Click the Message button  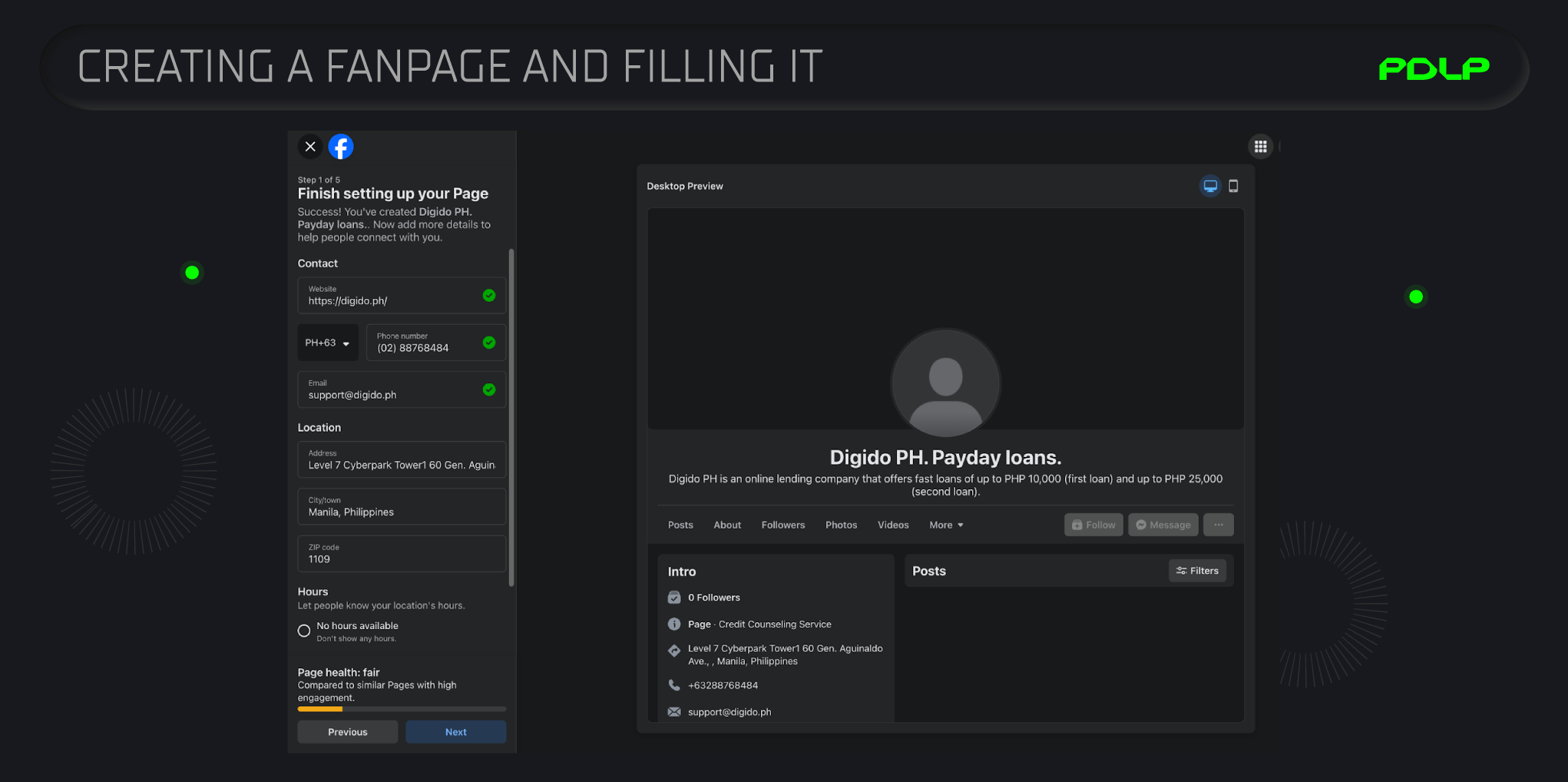[x=1163, y=525]
